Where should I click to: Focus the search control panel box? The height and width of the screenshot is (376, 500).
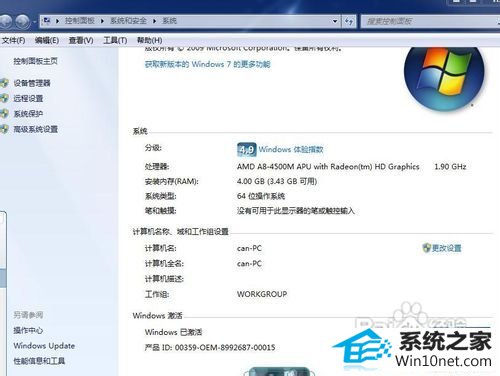(430, 21)
